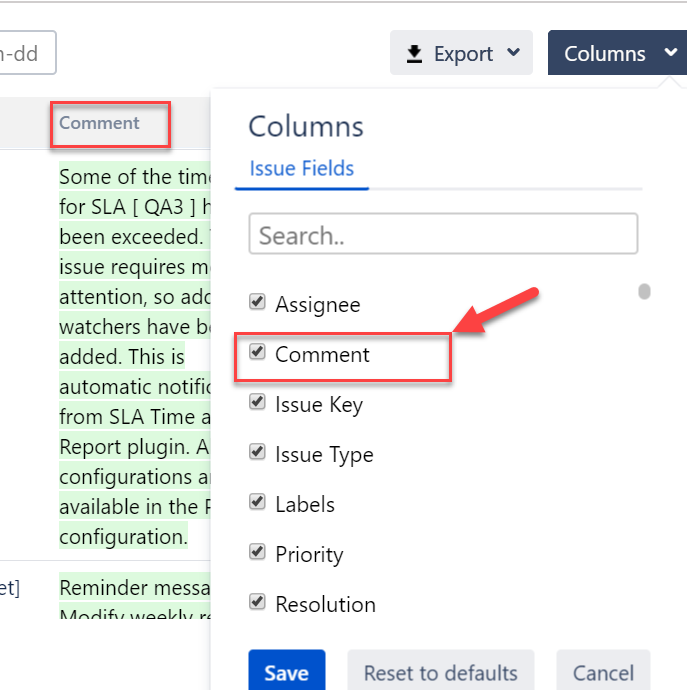
Task: Click the Comment column header
Action: (99, 123)
